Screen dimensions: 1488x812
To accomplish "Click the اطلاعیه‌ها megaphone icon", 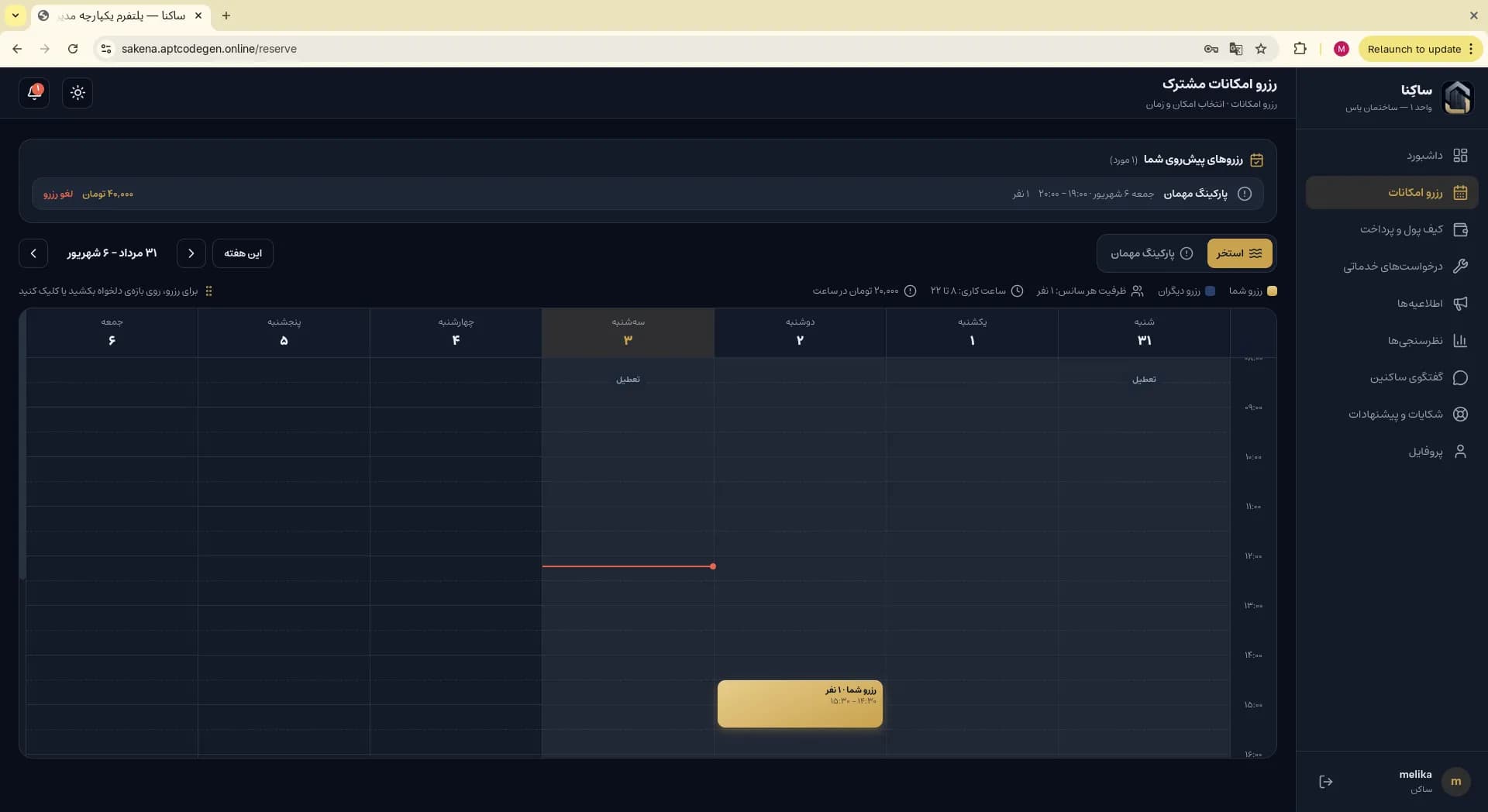I will point(1460,304).
